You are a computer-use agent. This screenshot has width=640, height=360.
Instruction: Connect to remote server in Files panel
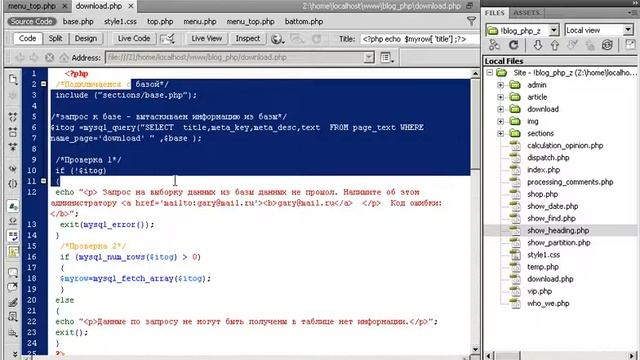[x=494, y=45]
